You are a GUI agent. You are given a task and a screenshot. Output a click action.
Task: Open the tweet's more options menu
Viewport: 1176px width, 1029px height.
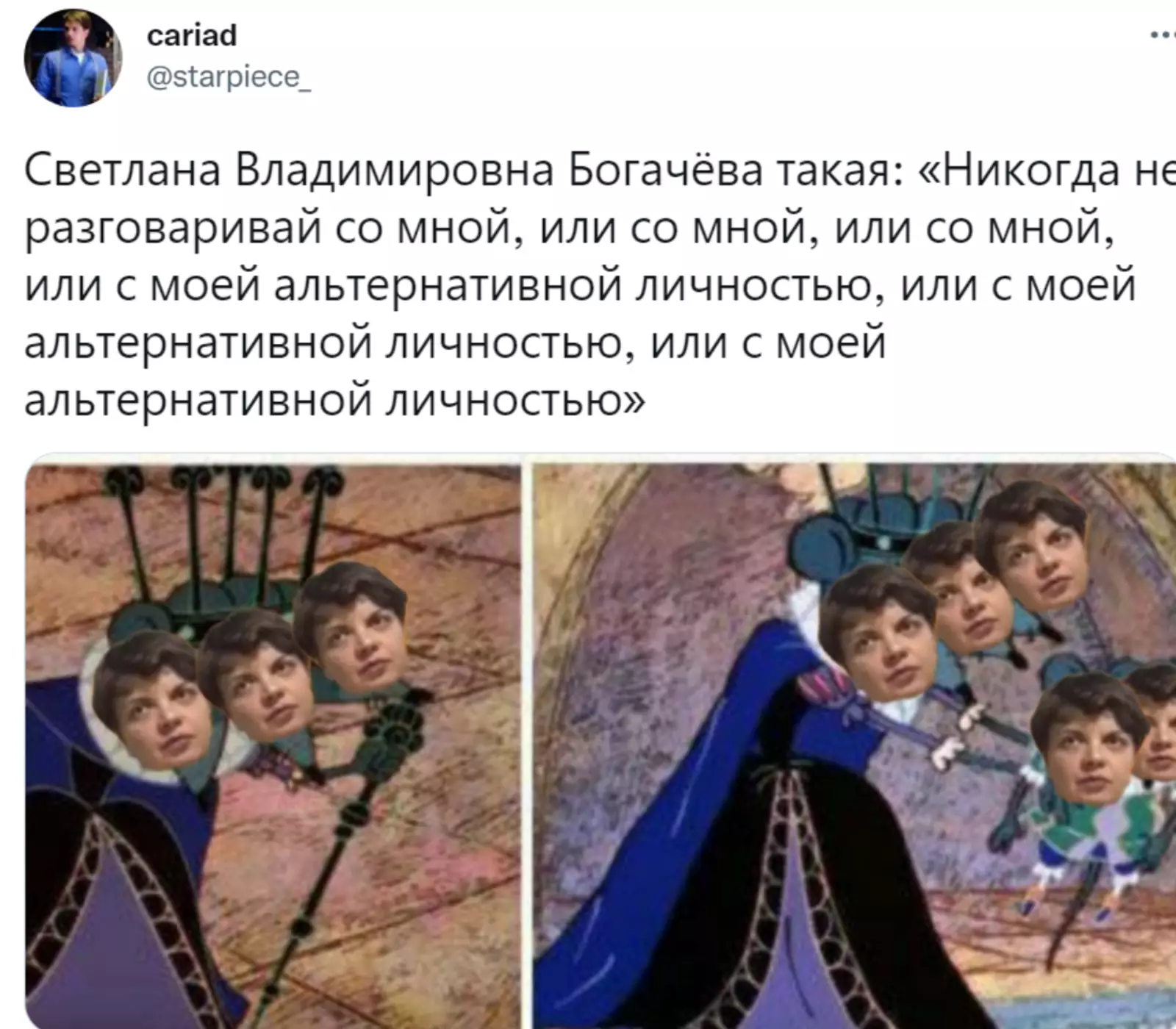point(1162,35)
